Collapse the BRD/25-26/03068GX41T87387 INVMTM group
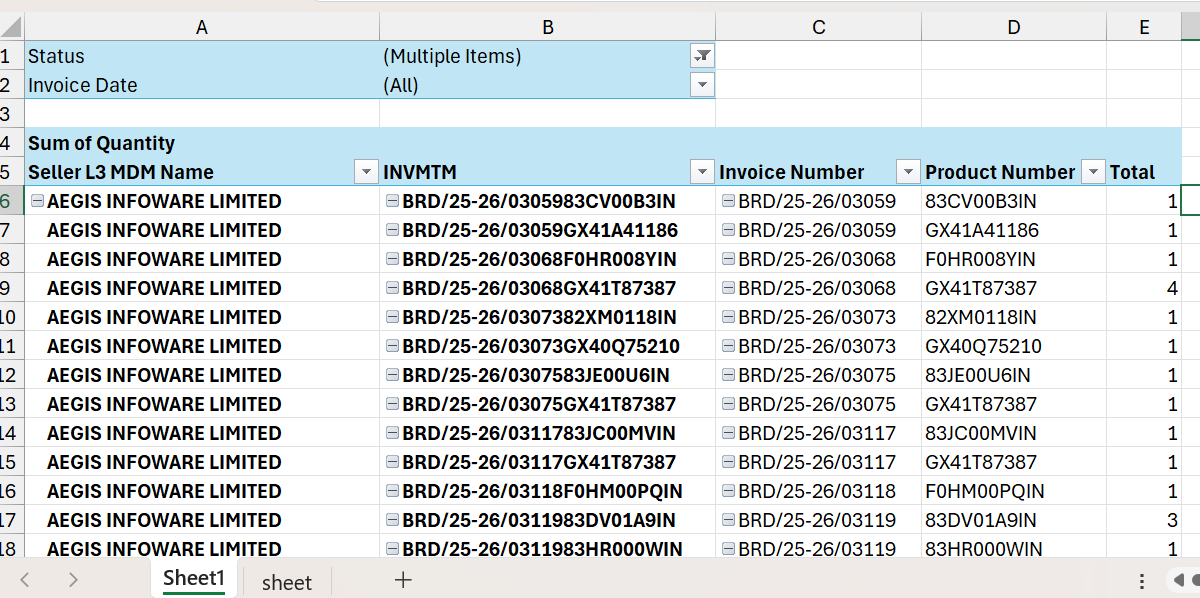The width and height of the screenshot is (1200, 598). 392,288
